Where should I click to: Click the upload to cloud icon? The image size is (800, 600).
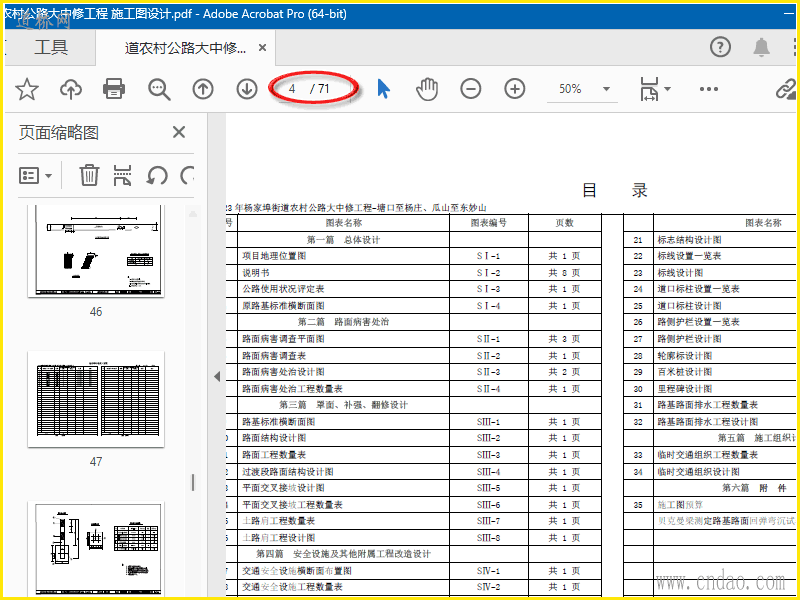[71, 89]
